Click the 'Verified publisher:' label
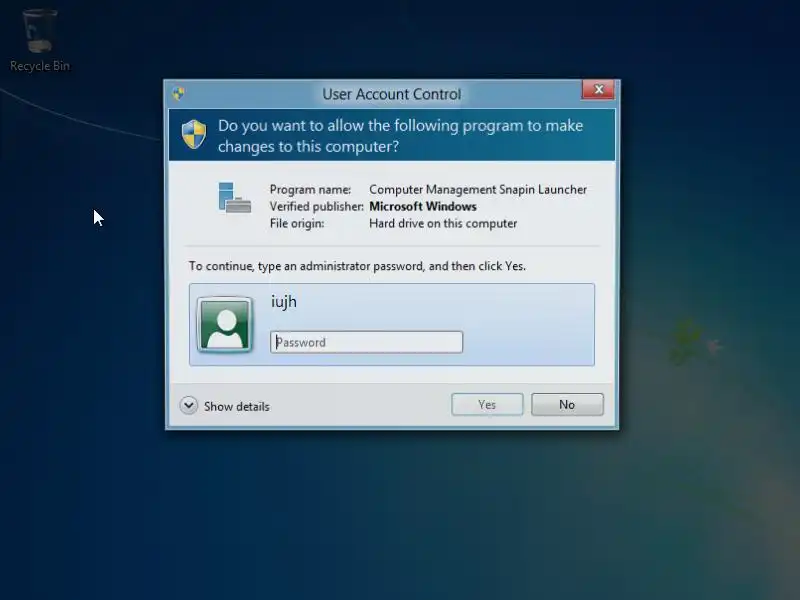The height and width of the screenshot is (600, 800). (316, 207)
